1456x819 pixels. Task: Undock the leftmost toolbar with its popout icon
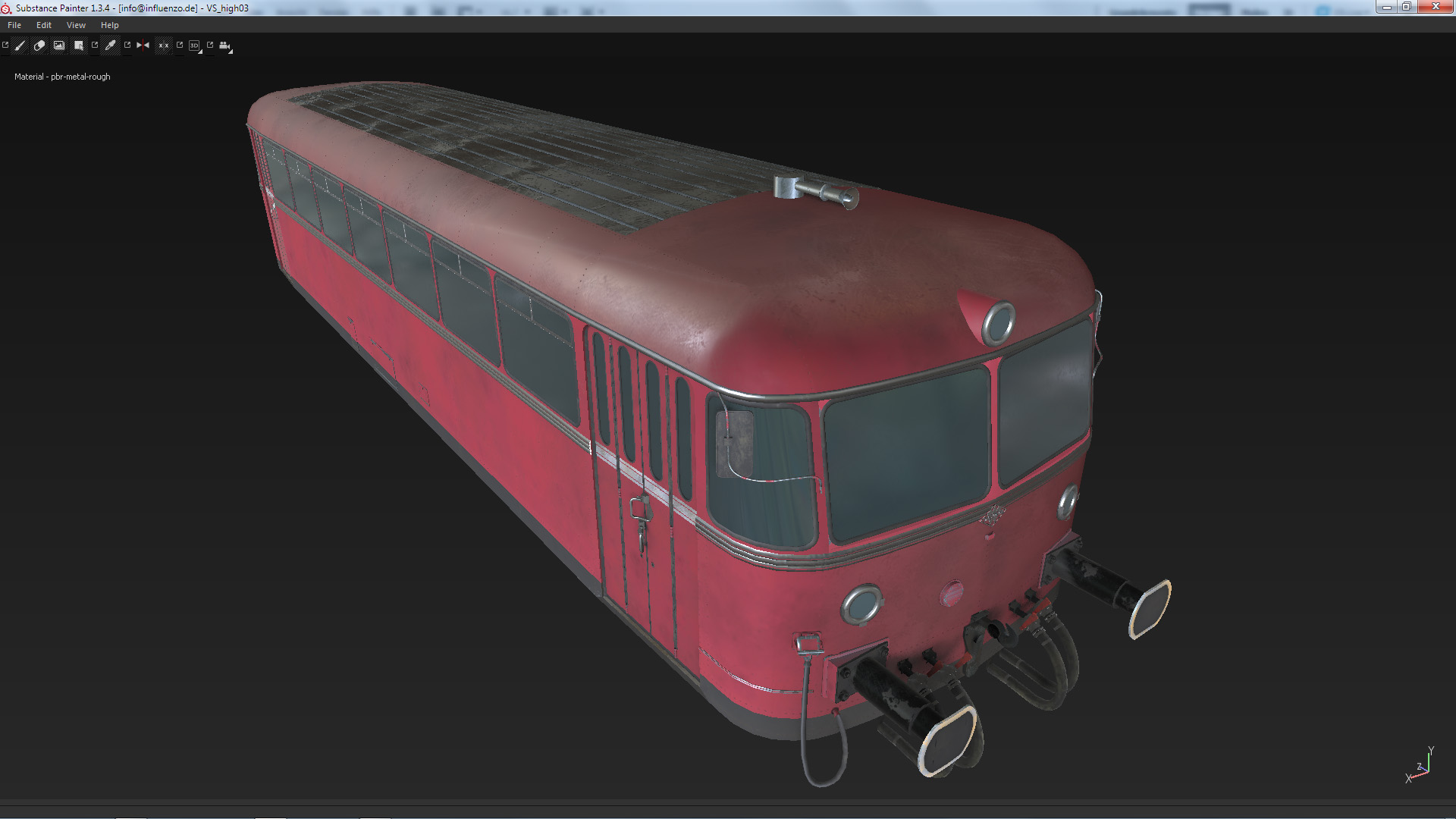pos(5,45)
